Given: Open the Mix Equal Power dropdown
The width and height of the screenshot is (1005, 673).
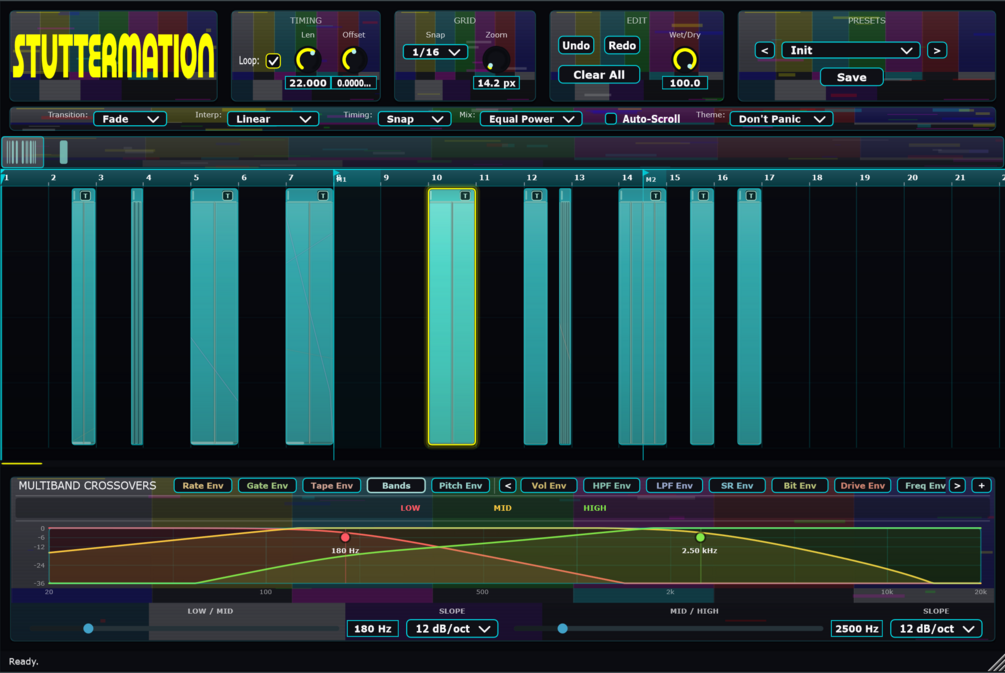Looking at the screenshot, I should [531, 119].
